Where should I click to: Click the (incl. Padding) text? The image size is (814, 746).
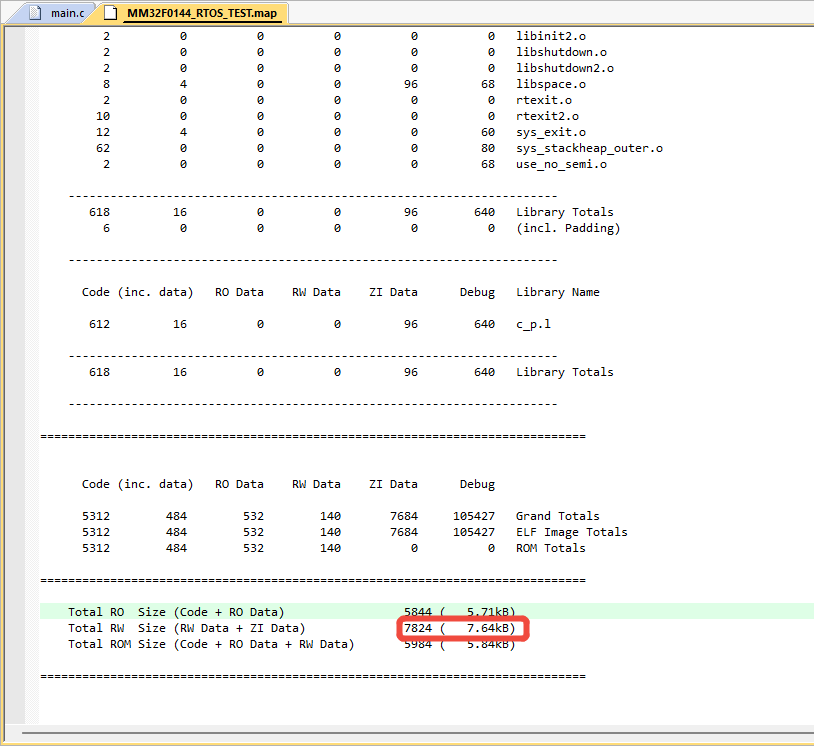568,228
